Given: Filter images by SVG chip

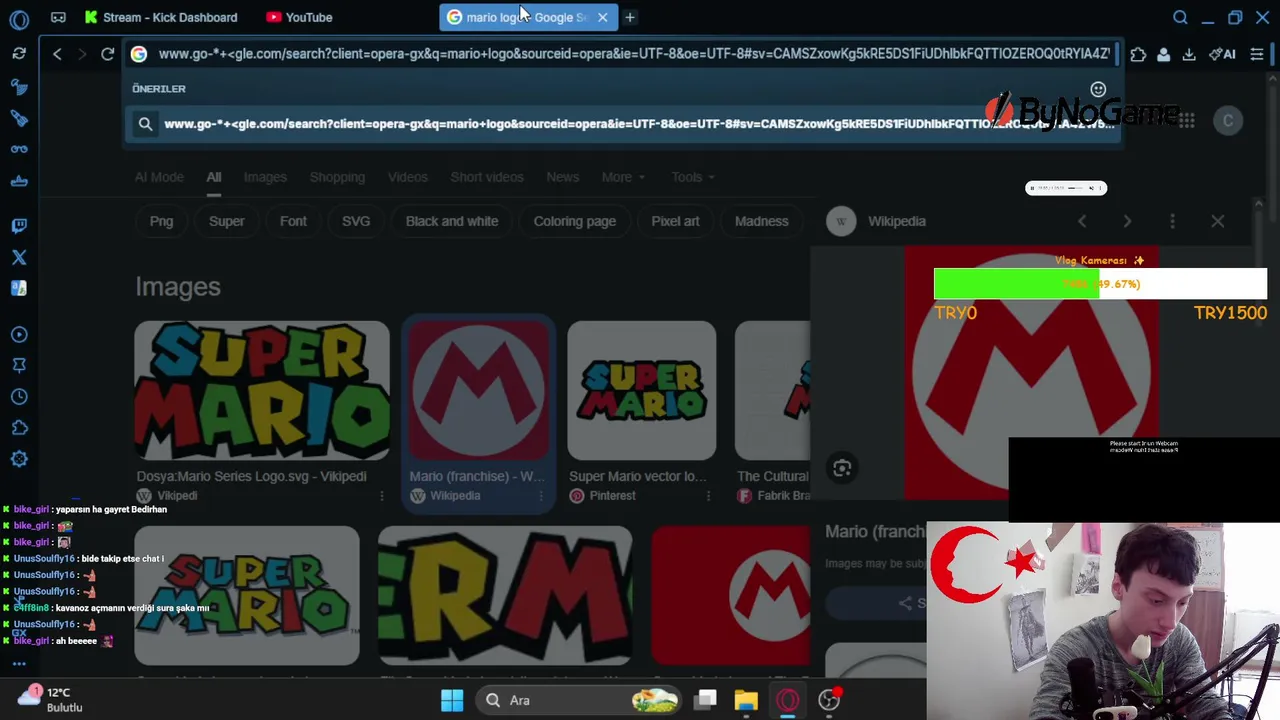Looking at the screenshot, I should click(x=355, y=221).
